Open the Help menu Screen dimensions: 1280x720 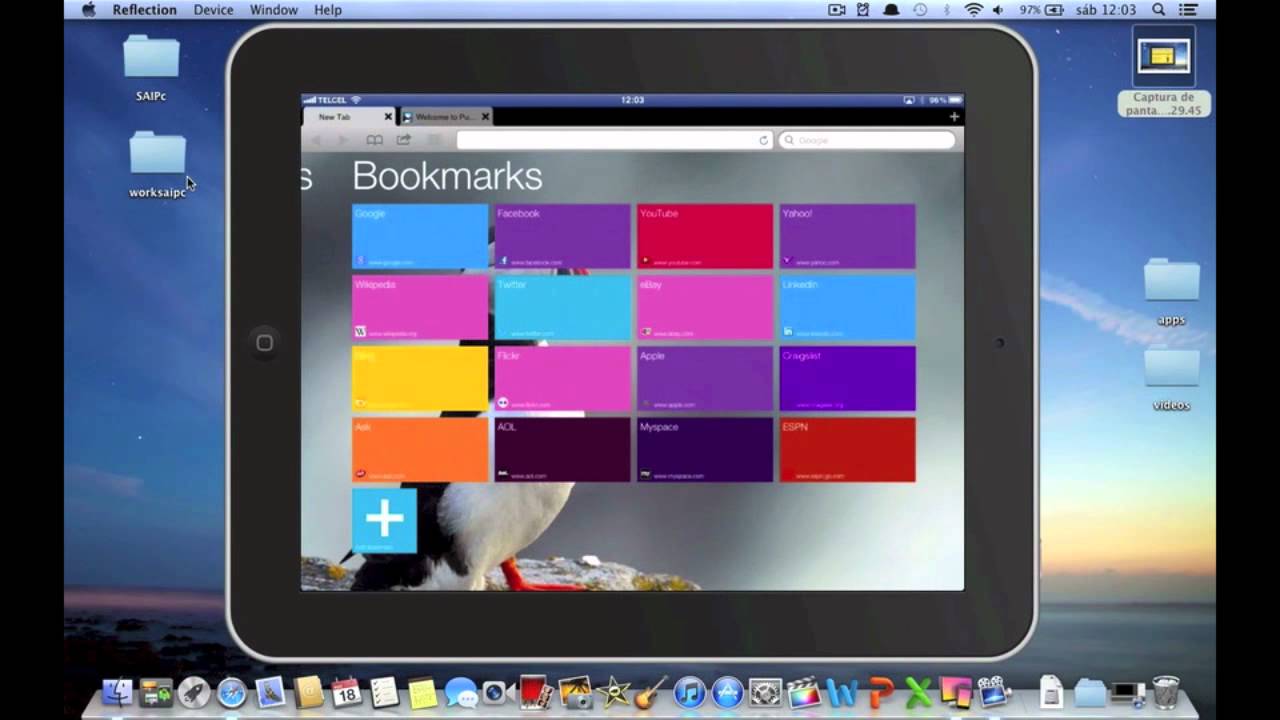[328, 10]
